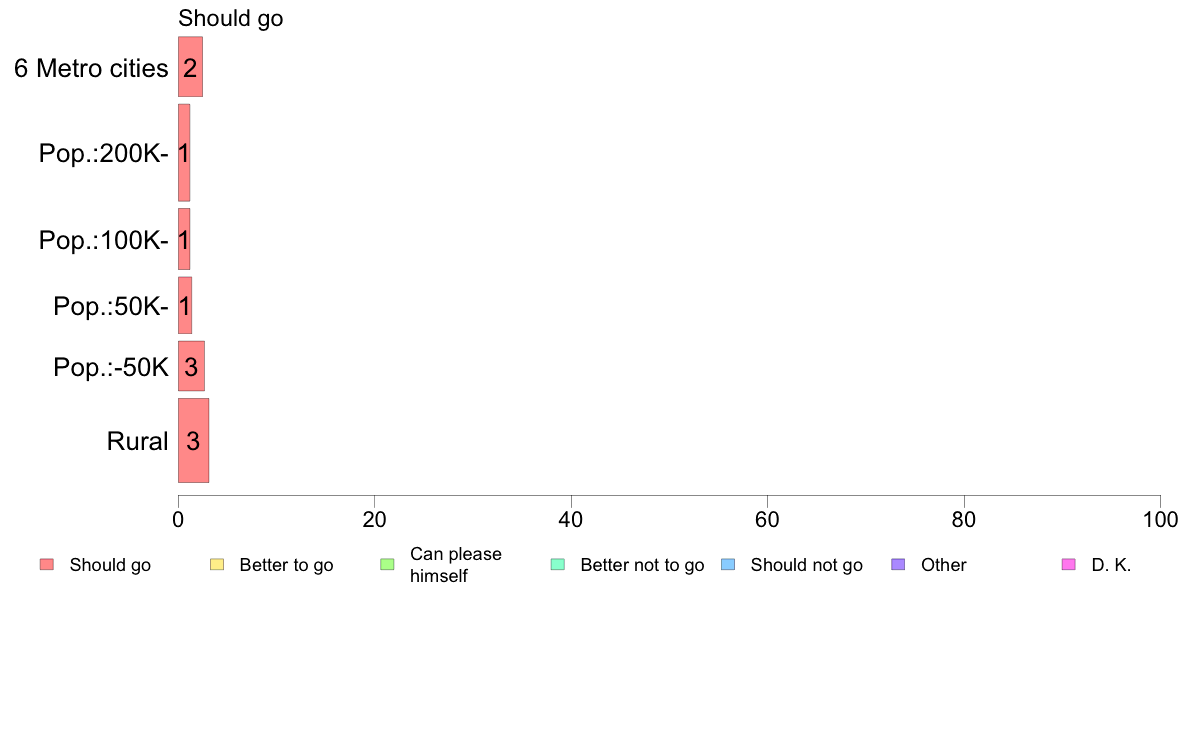This screenshot has width=1188, height=736.
Task: Click the blue Should not go swatch
Action: (728, 565)
